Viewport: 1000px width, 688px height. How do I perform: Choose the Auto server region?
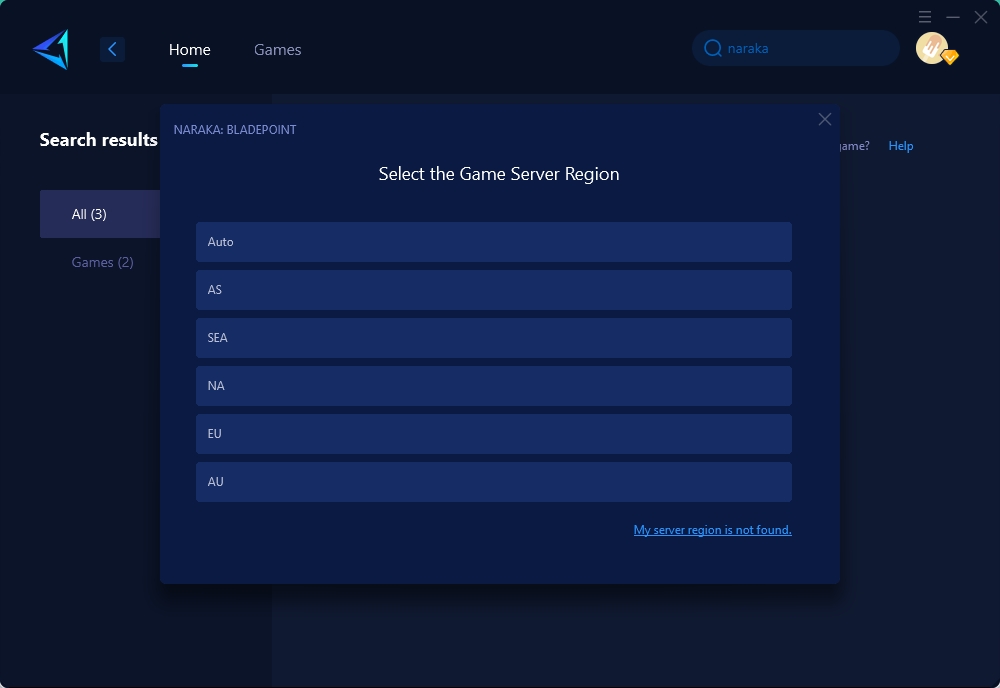tap(494, 242)
